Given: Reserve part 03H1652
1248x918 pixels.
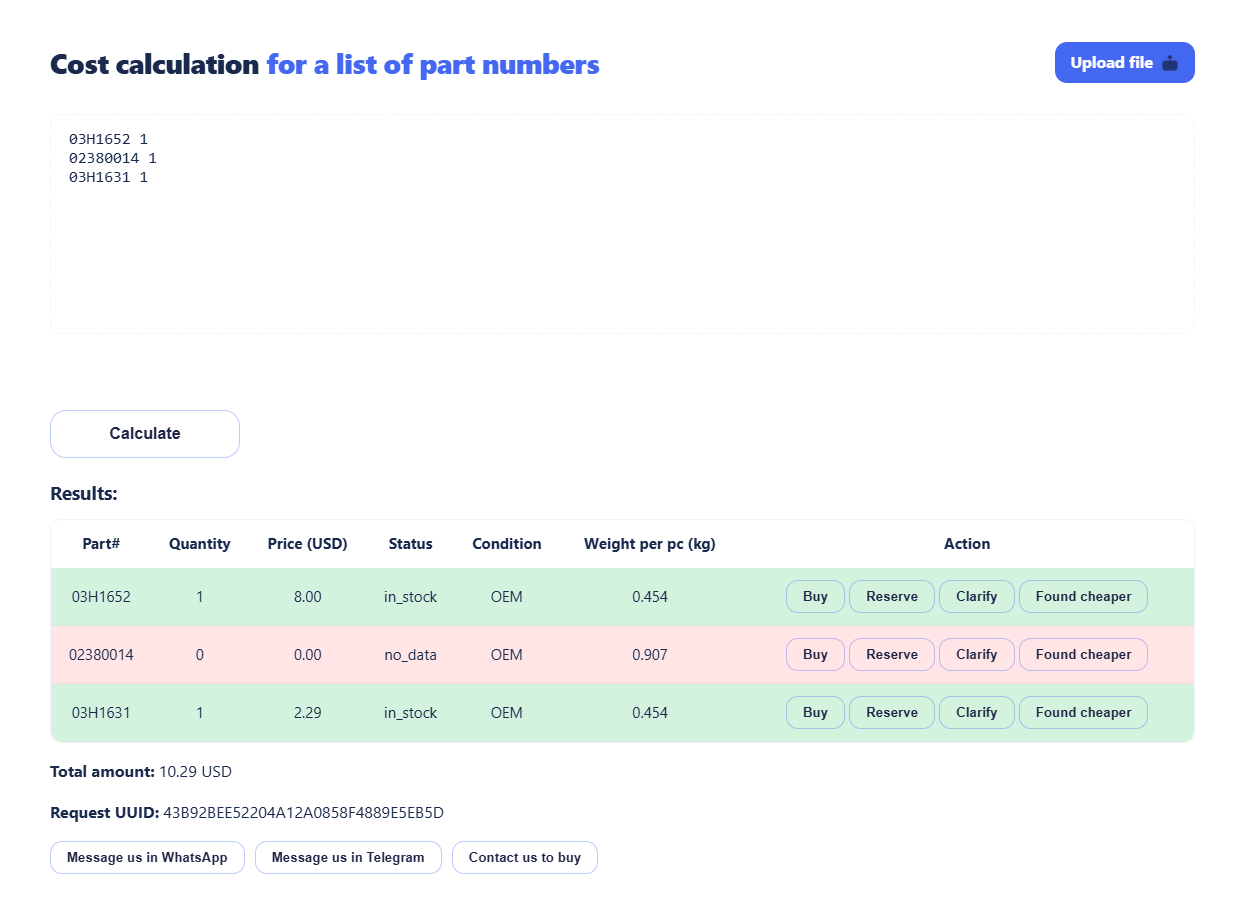Looking at the screenshot, I should tap(891, 597).
